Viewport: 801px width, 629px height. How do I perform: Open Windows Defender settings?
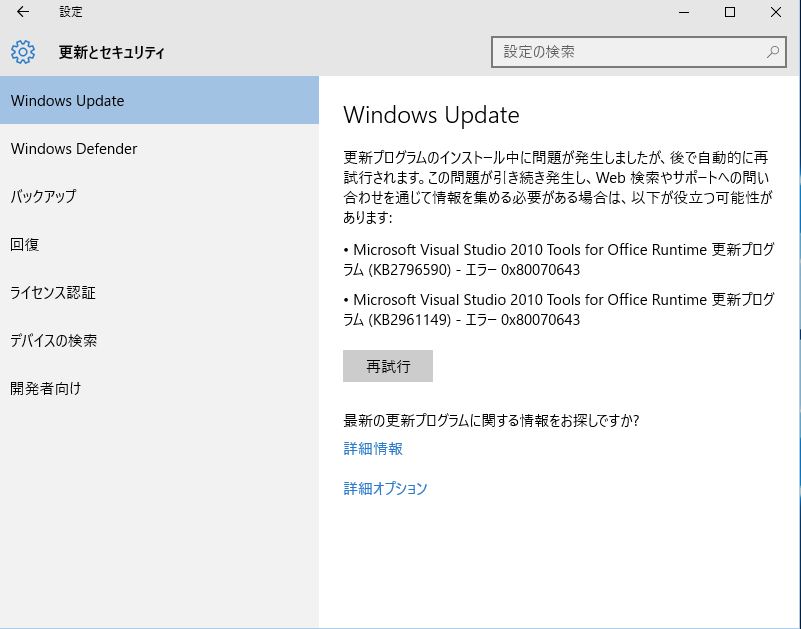(x=159, y=148)
